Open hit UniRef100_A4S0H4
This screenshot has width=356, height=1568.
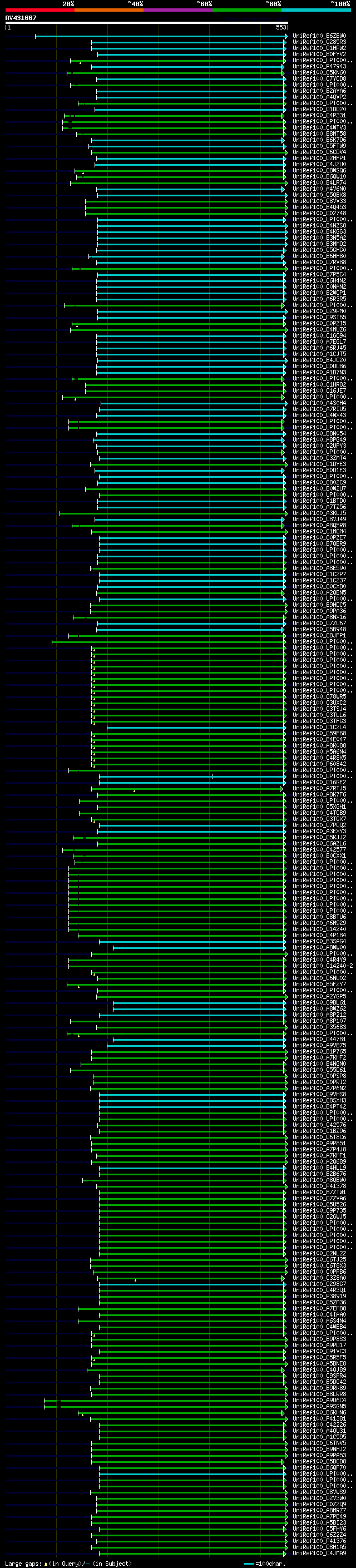coord(319,403)
